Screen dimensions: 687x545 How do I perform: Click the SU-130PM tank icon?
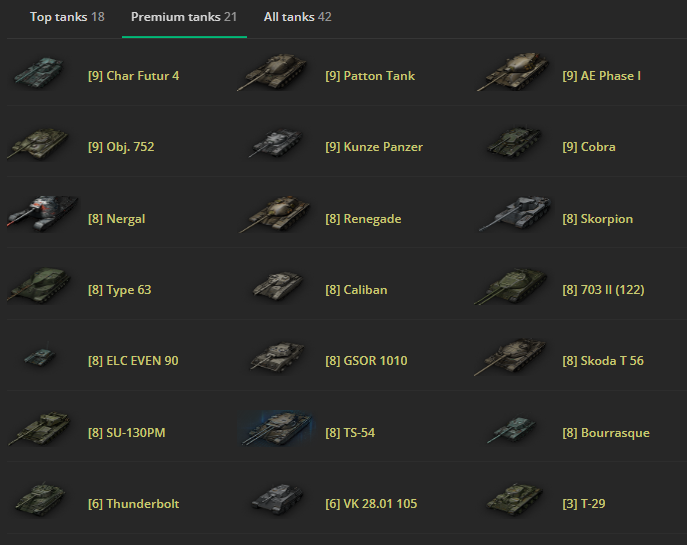[x=39, y=428]
